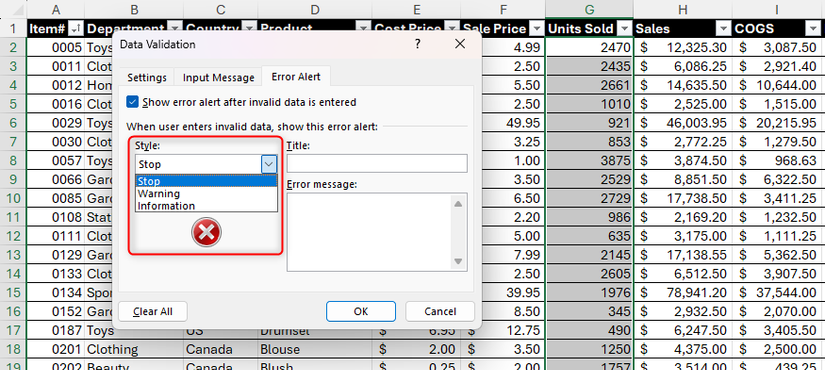Open the Sales column filter dropdown
Image resolution: width=825 pixels, height=370 pixels.
pyautogui.click(x=724, y=29)
